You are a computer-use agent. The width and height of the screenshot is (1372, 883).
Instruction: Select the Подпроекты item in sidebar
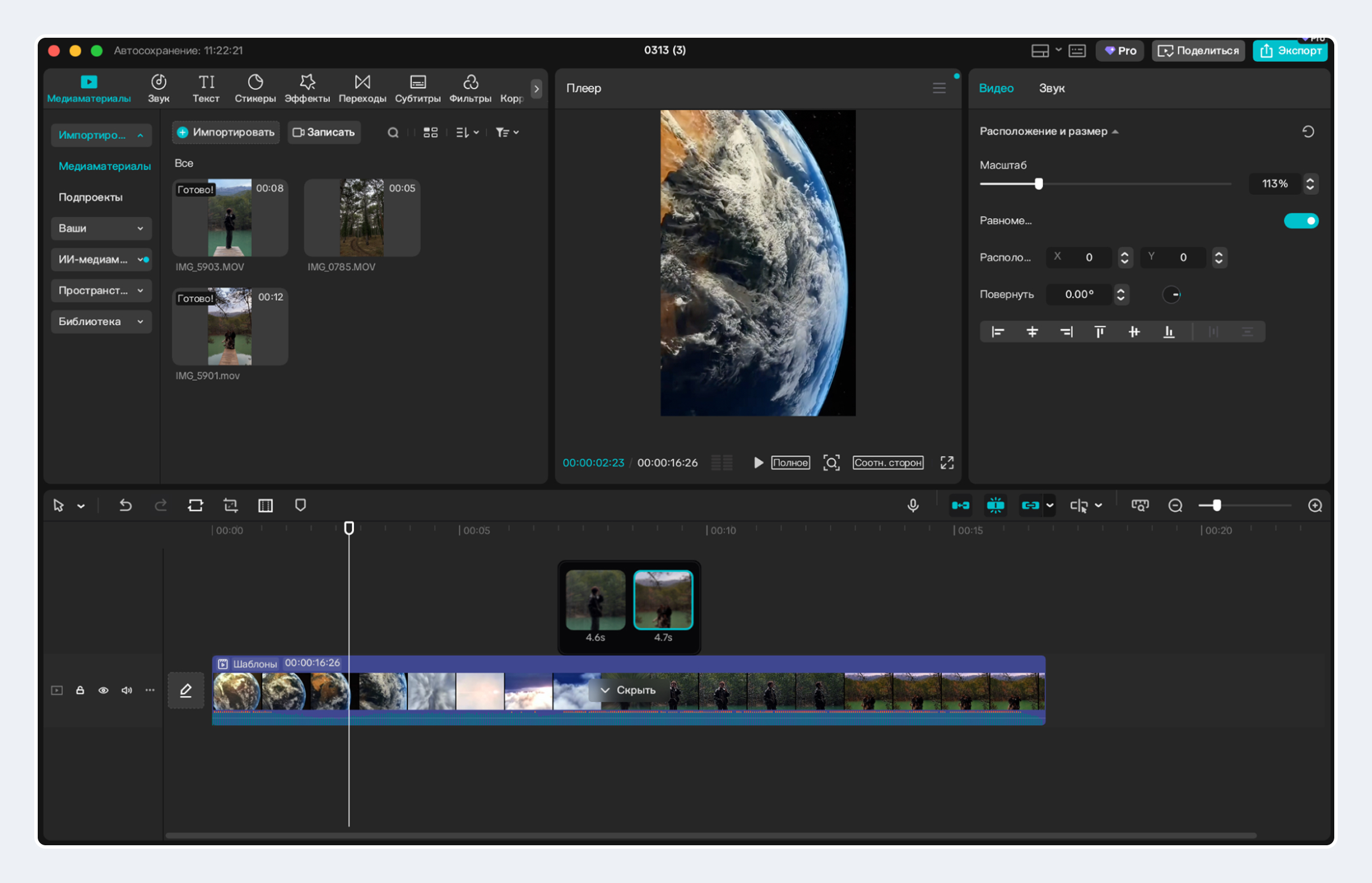pyautogui.click(x=90, y=197)
